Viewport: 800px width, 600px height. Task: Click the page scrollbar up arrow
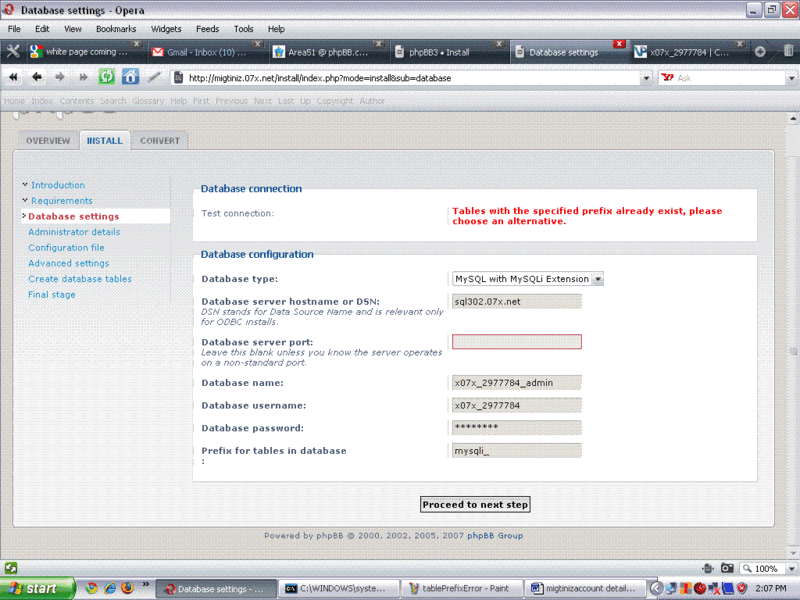(x=793, y=119)
